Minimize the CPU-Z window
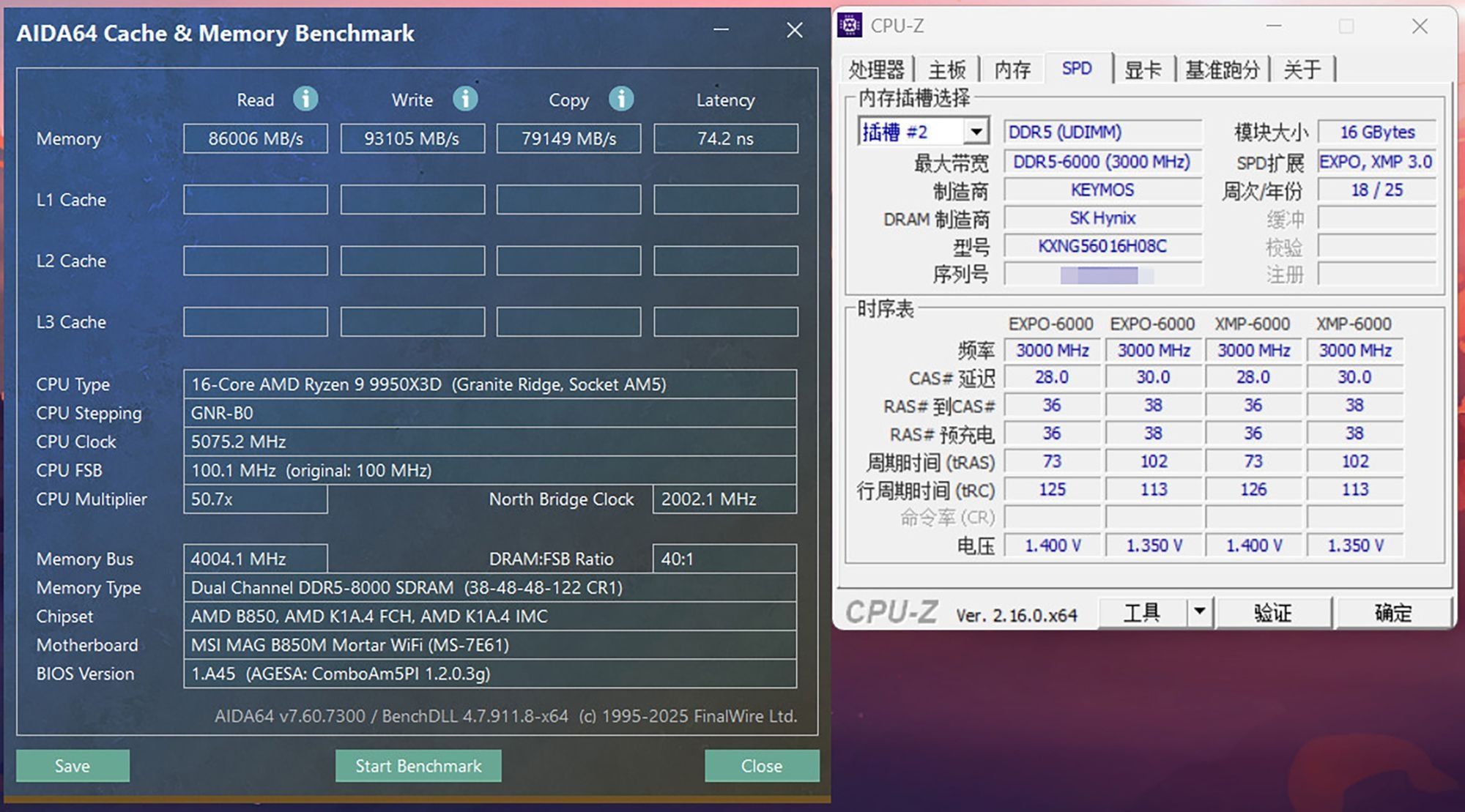This screenshot has height=812, width=1465. point(1275,26)
